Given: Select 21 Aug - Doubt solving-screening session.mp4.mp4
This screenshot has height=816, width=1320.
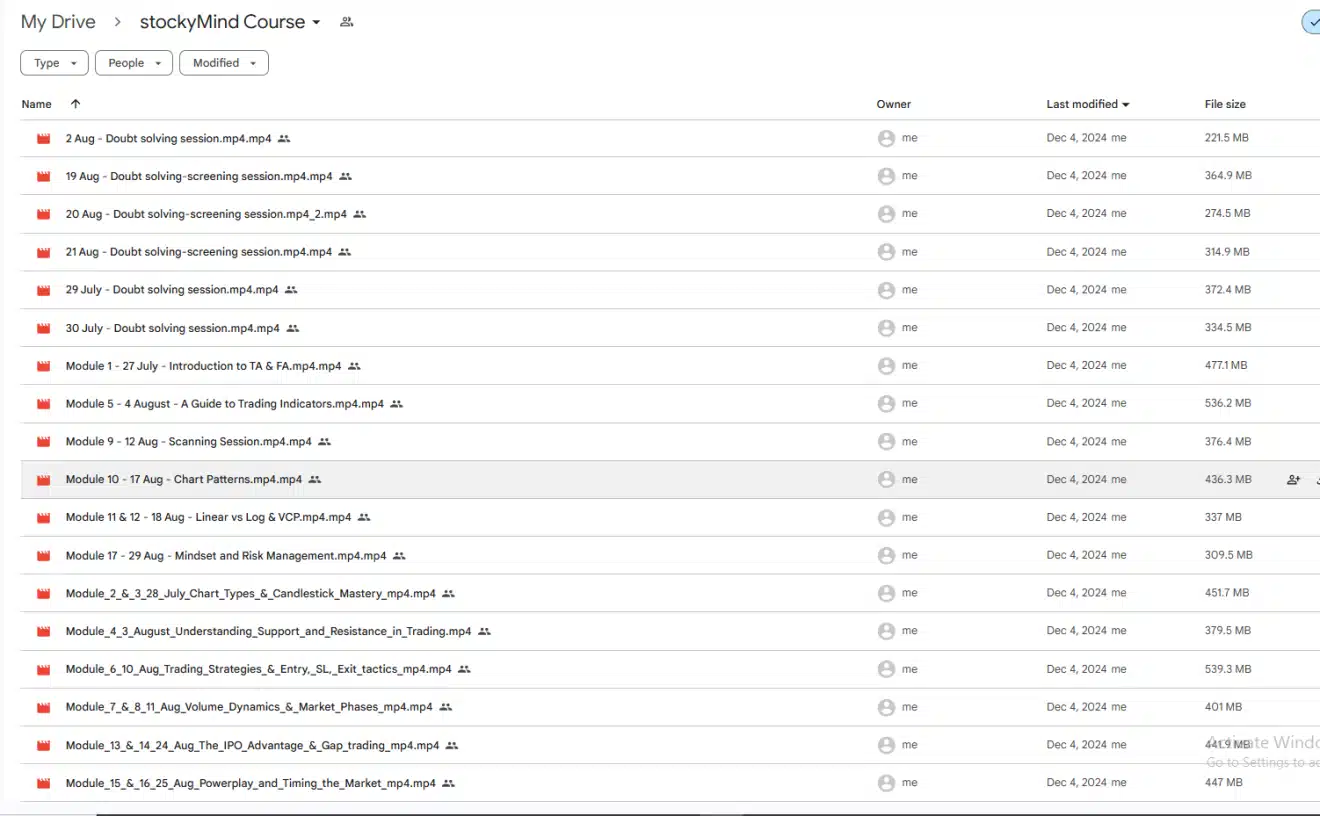Looking at the screenshot, I should tap(199, 253).
